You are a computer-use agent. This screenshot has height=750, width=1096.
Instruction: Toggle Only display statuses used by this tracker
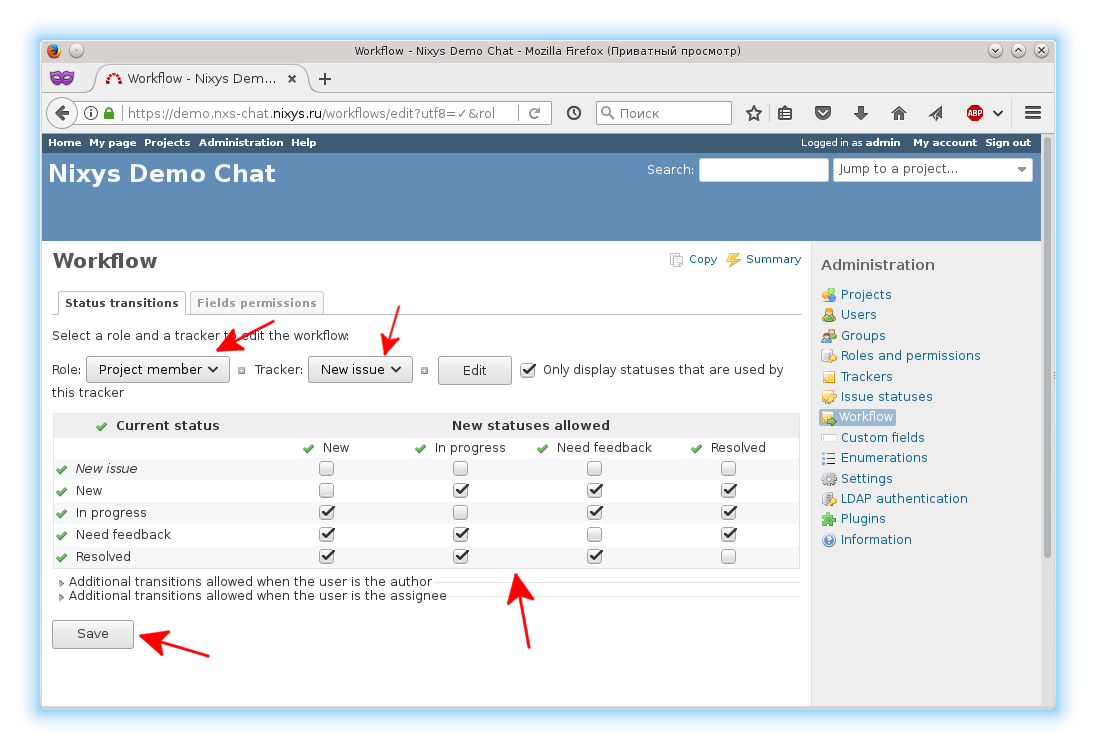pos(528,370)
